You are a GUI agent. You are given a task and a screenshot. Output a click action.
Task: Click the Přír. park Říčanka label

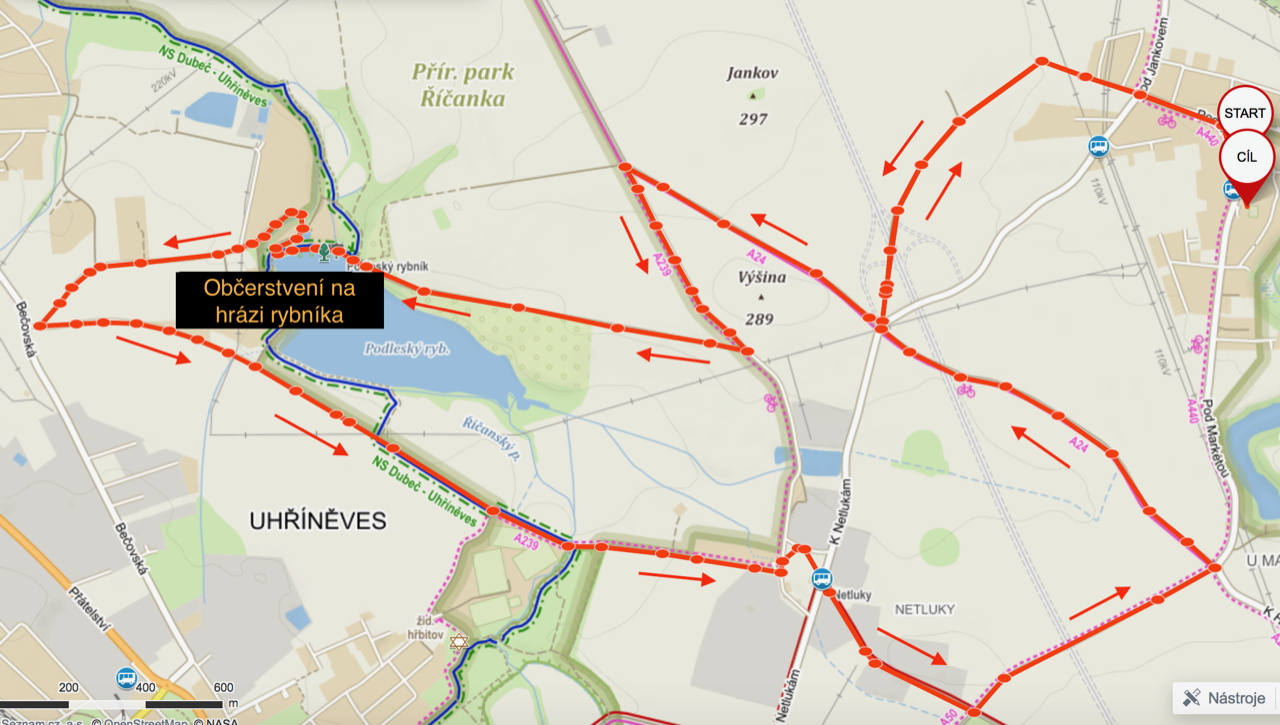point(463,85)
